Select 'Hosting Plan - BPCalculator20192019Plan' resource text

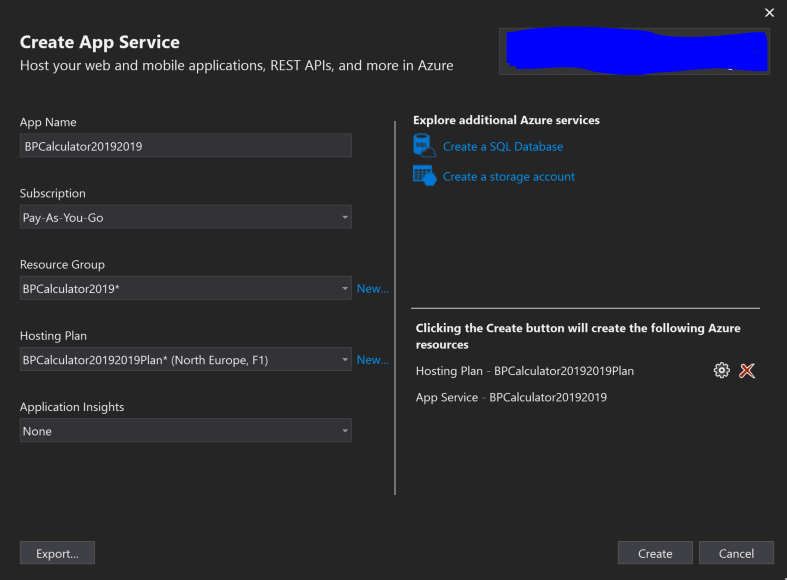tap(524, 371)
